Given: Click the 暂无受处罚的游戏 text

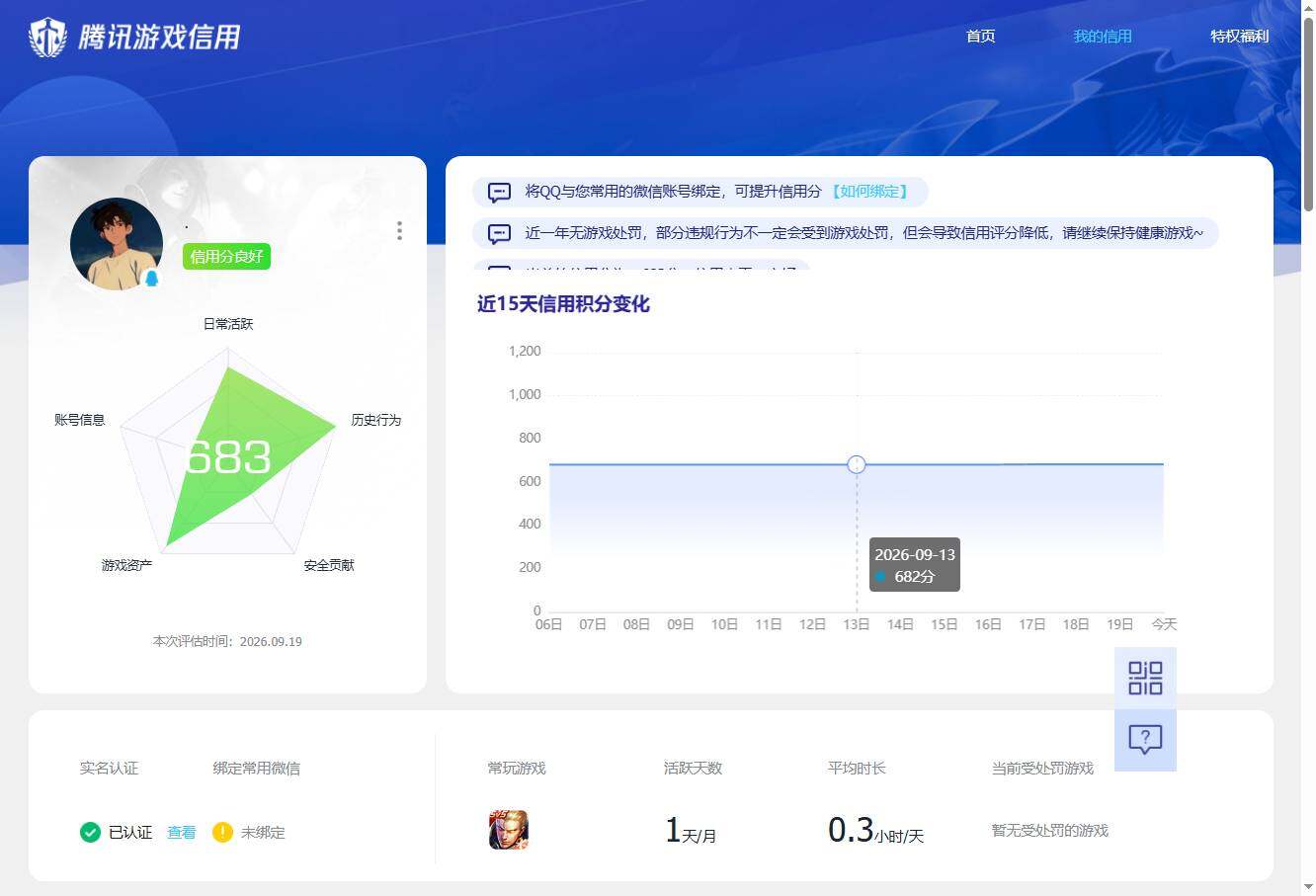Looking at the screenshot, I should coord(1050,831).
